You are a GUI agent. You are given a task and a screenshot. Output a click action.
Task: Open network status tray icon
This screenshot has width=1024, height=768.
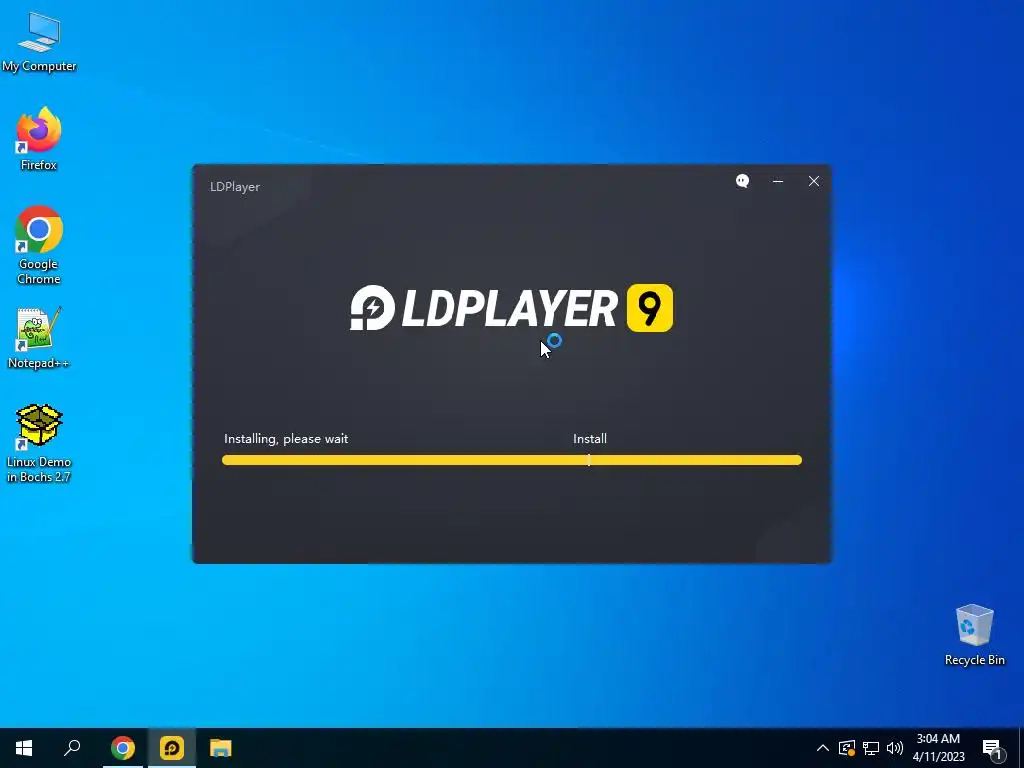(871, 748)
